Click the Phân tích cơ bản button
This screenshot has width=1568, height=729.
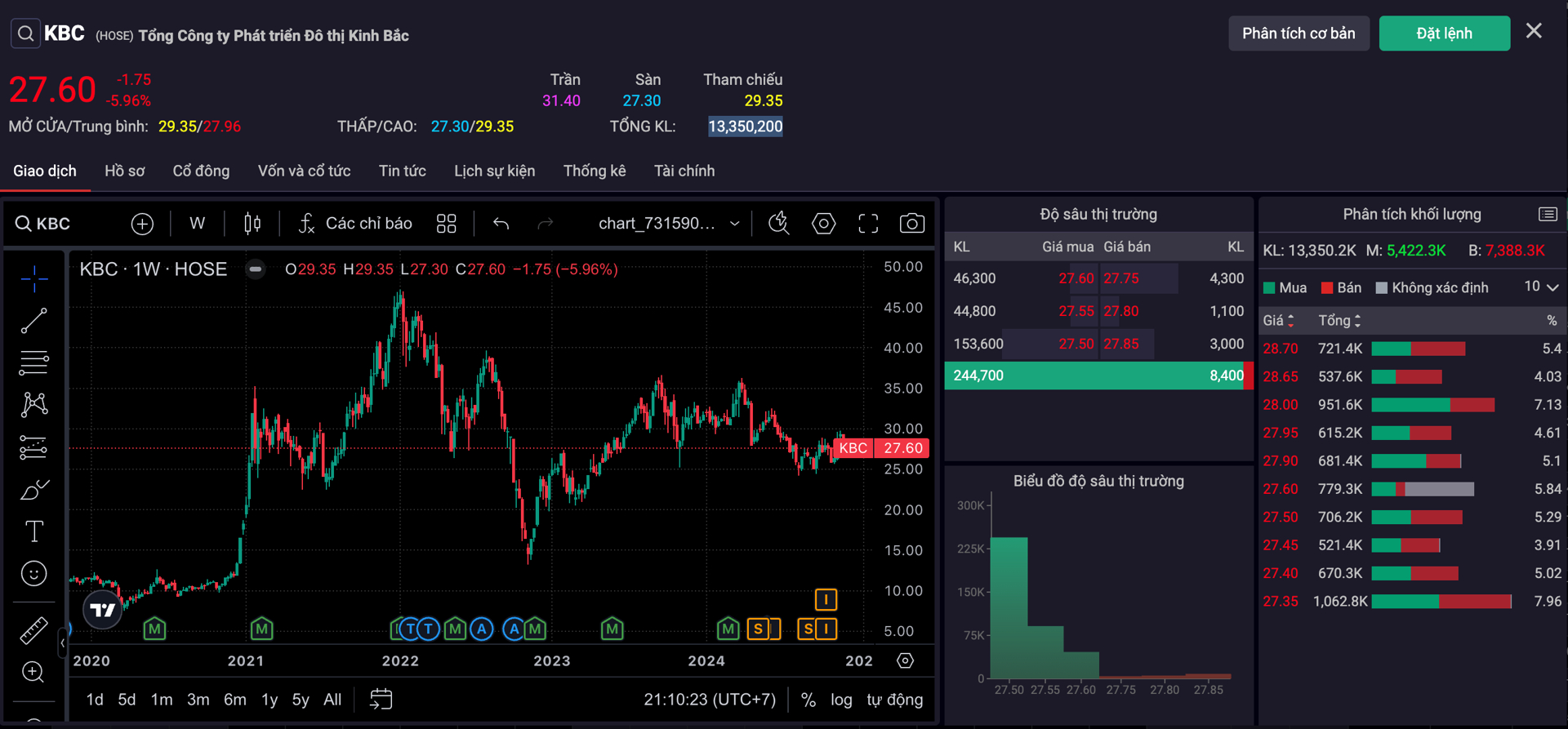pos(1298,33)
